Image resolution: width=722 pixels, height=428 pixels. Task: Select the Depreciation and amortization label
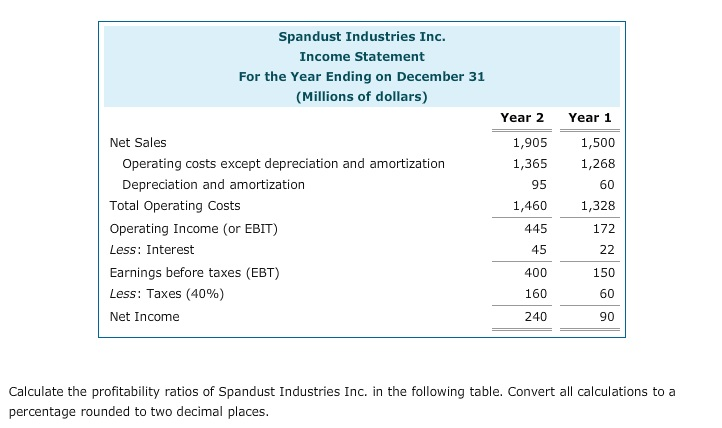pyautogui.click(x=213, y=184)
